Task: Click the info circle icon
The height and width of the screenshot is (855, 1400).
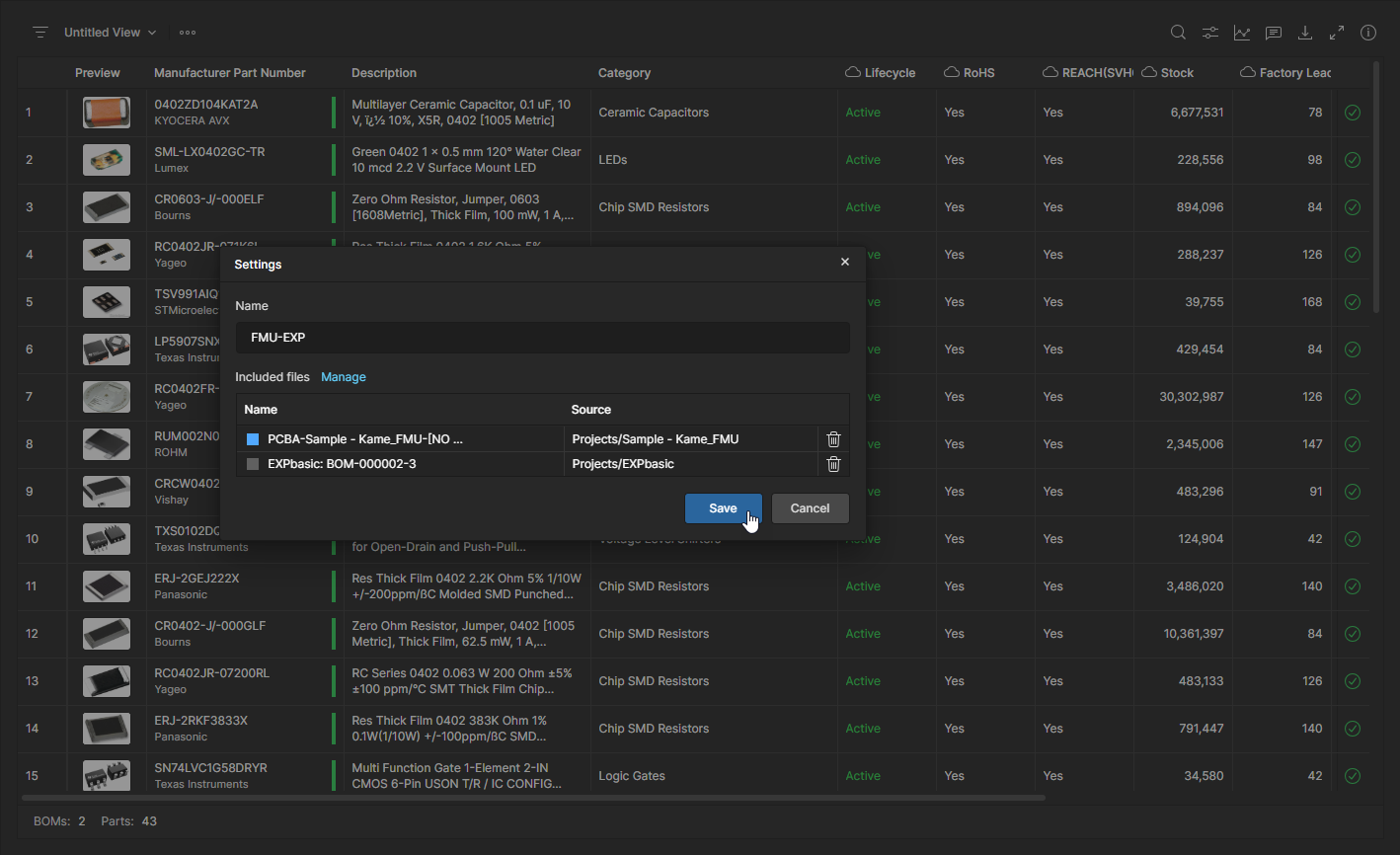Action: pos(1368,33)
